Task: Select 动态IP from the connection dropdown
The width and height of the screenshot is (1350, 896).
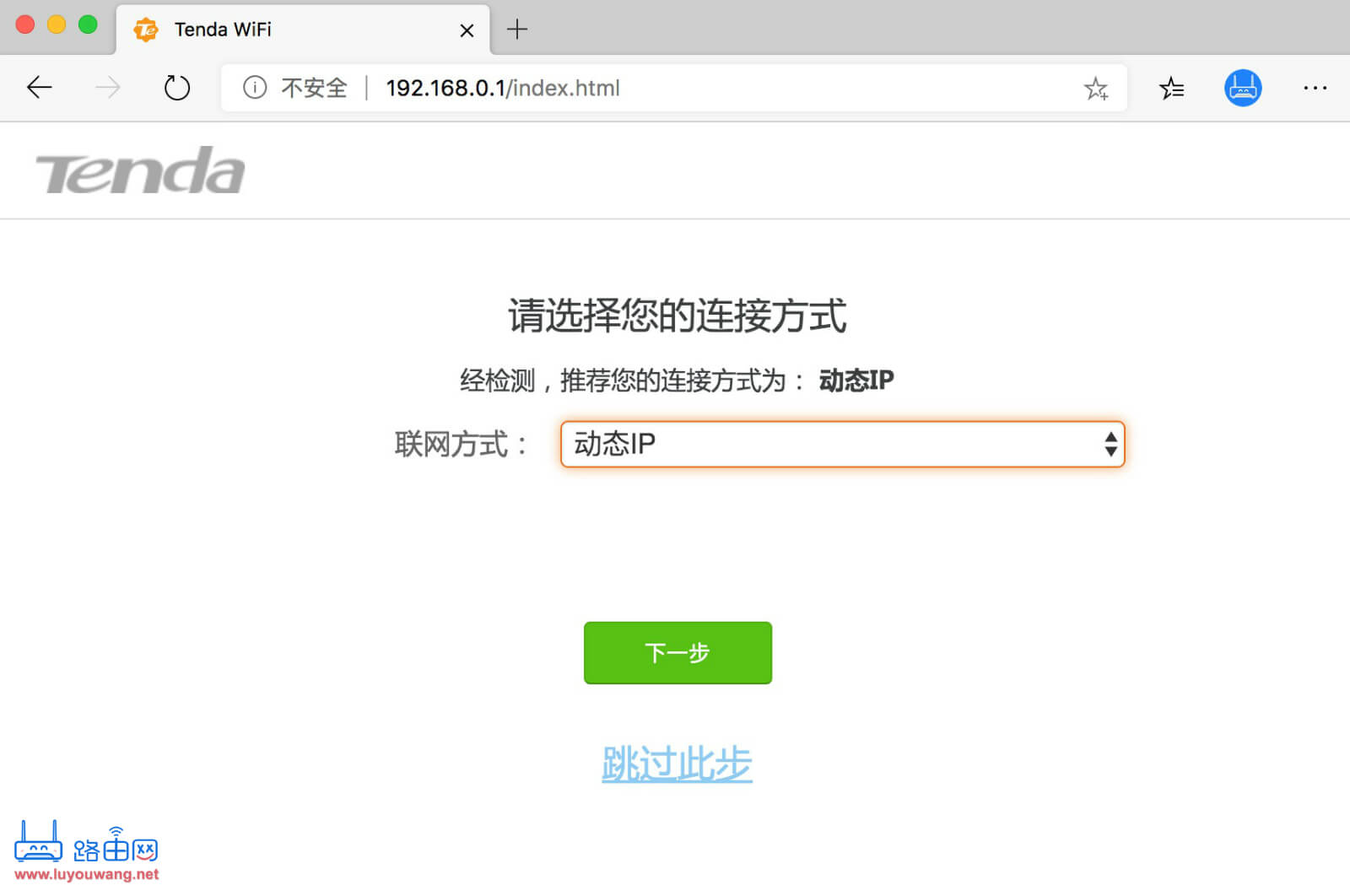Action: 614,444
